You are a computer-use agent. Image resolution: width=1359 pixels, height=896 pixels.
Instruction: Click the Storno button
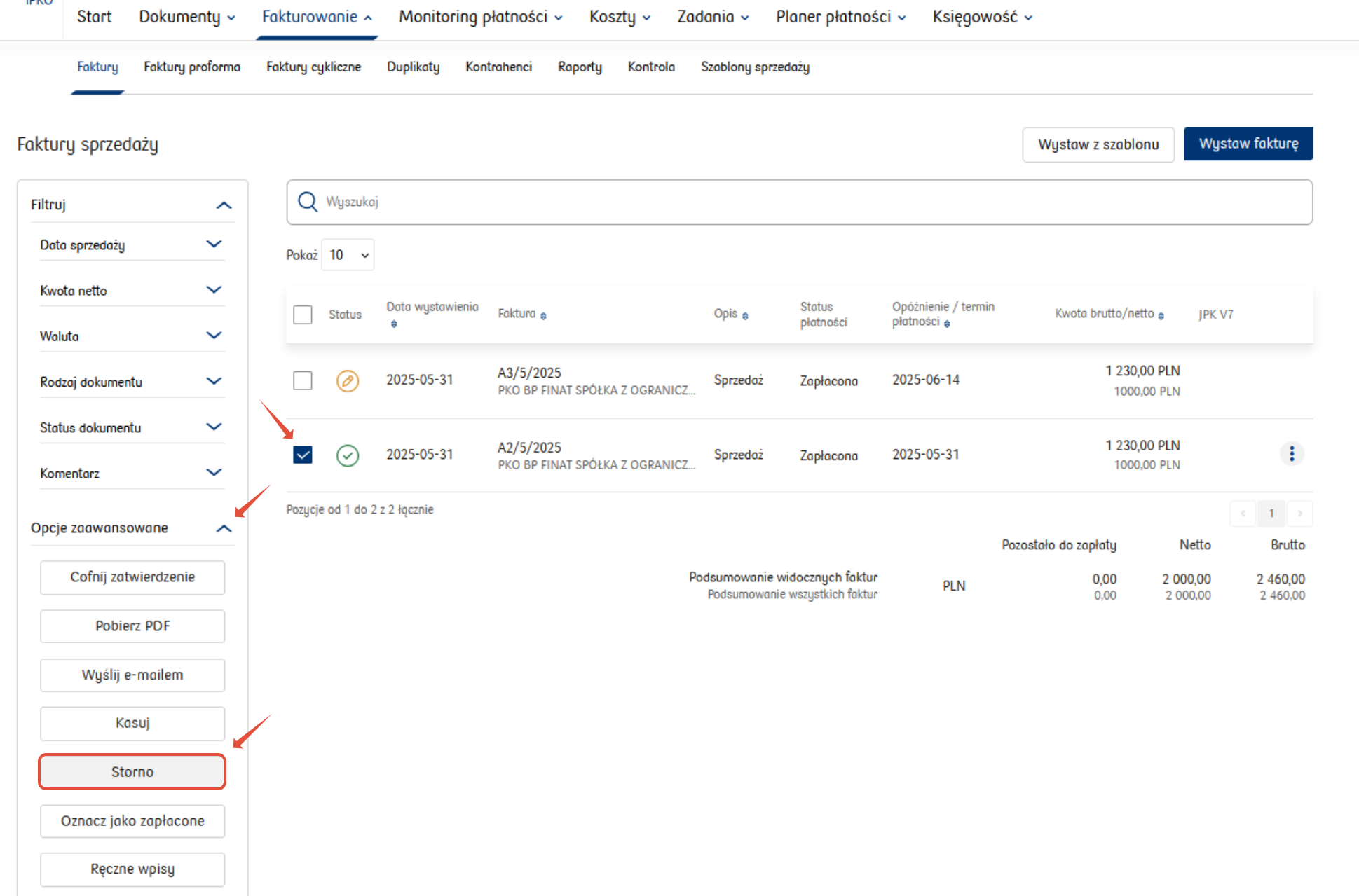tap(132, 772)
